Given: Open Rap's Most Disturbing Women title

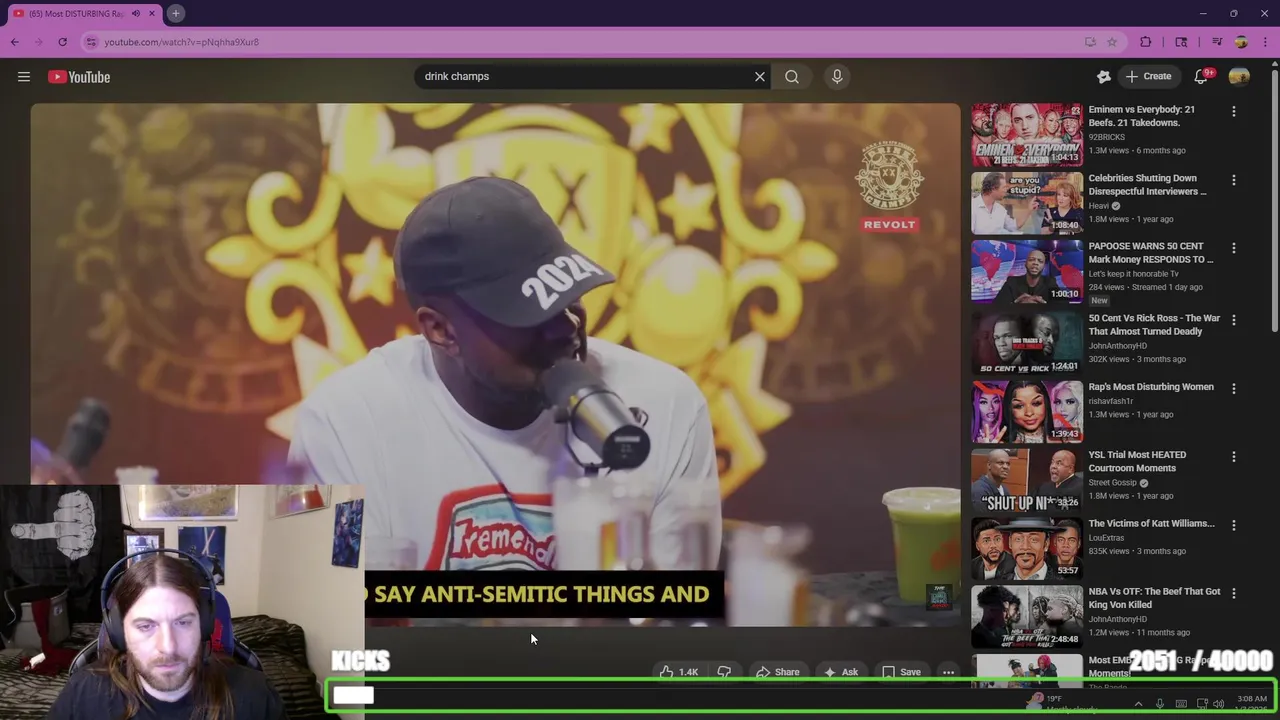Looking at the screenshot, I should point(1151,387).
